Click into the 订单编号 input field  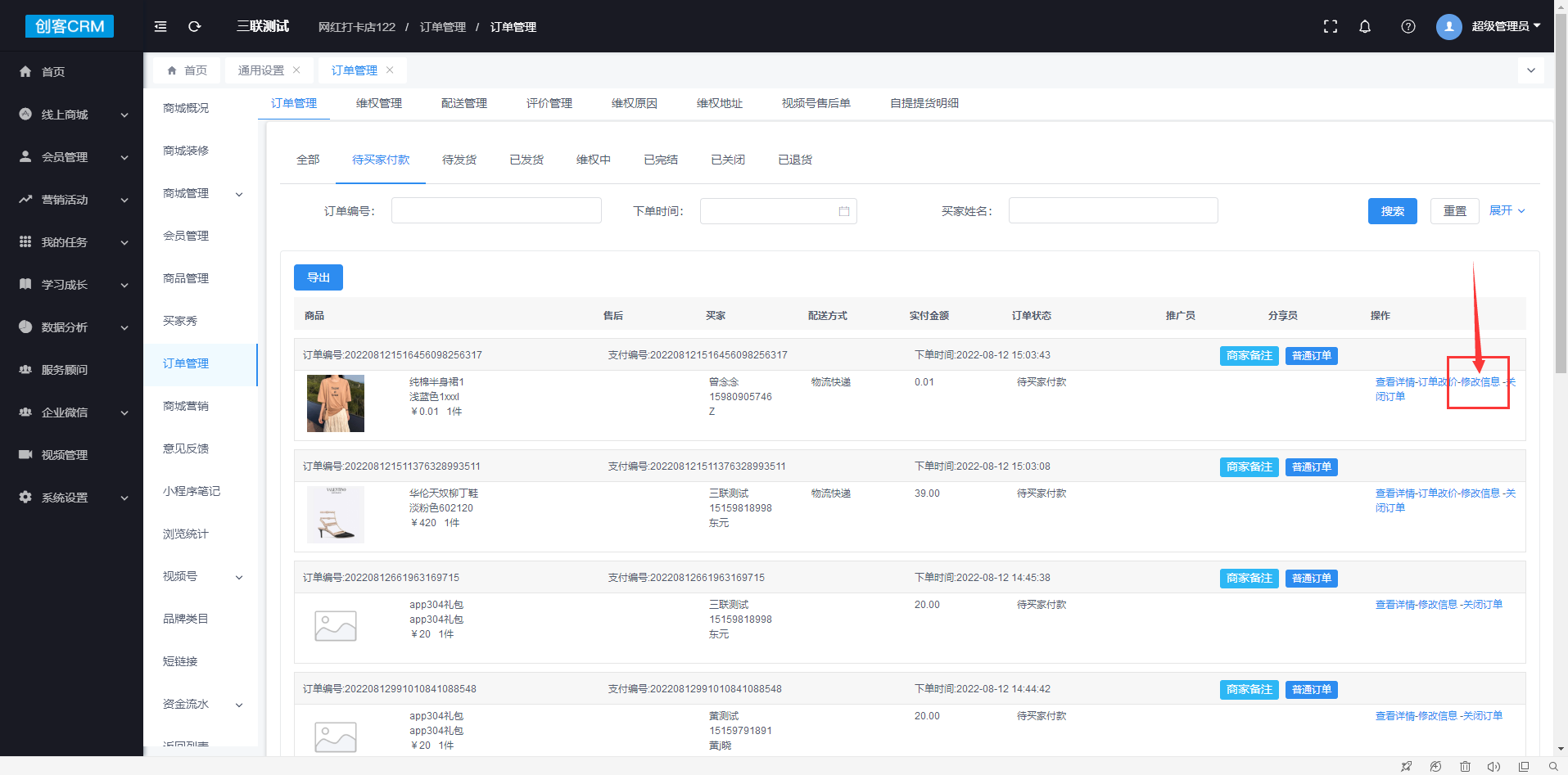pos(496,211)
